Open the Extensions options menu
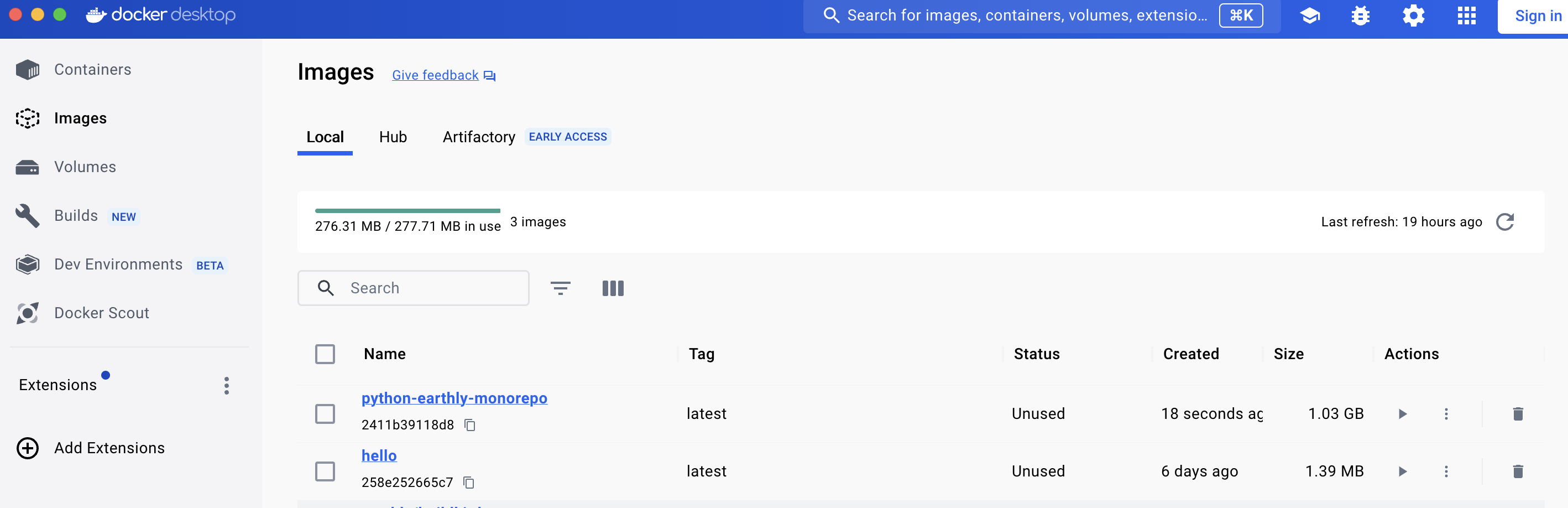This screenshot has height=508, width=1568. coord(227,385)
